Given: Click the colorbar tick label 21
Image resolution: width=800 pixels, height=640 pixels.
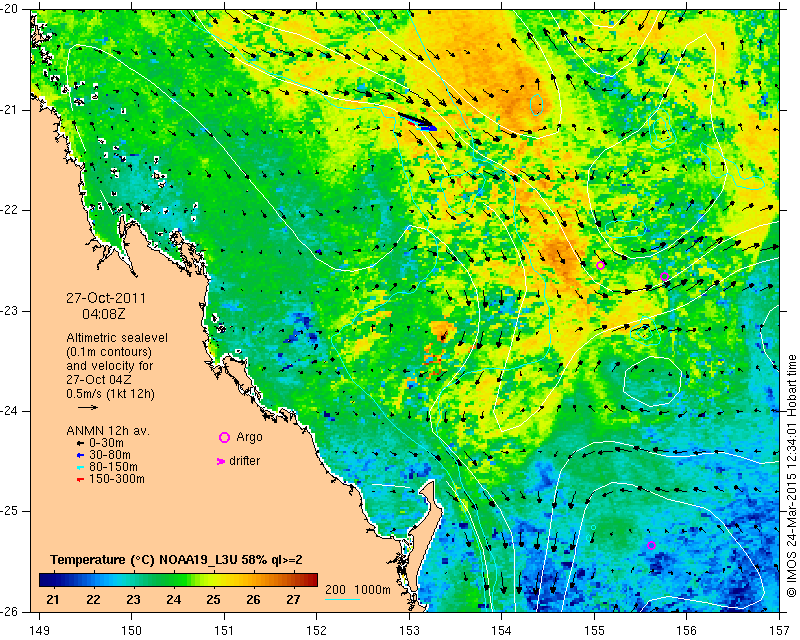Looking at the screenshot, I should pyautogui.click(x=53, y=600).
